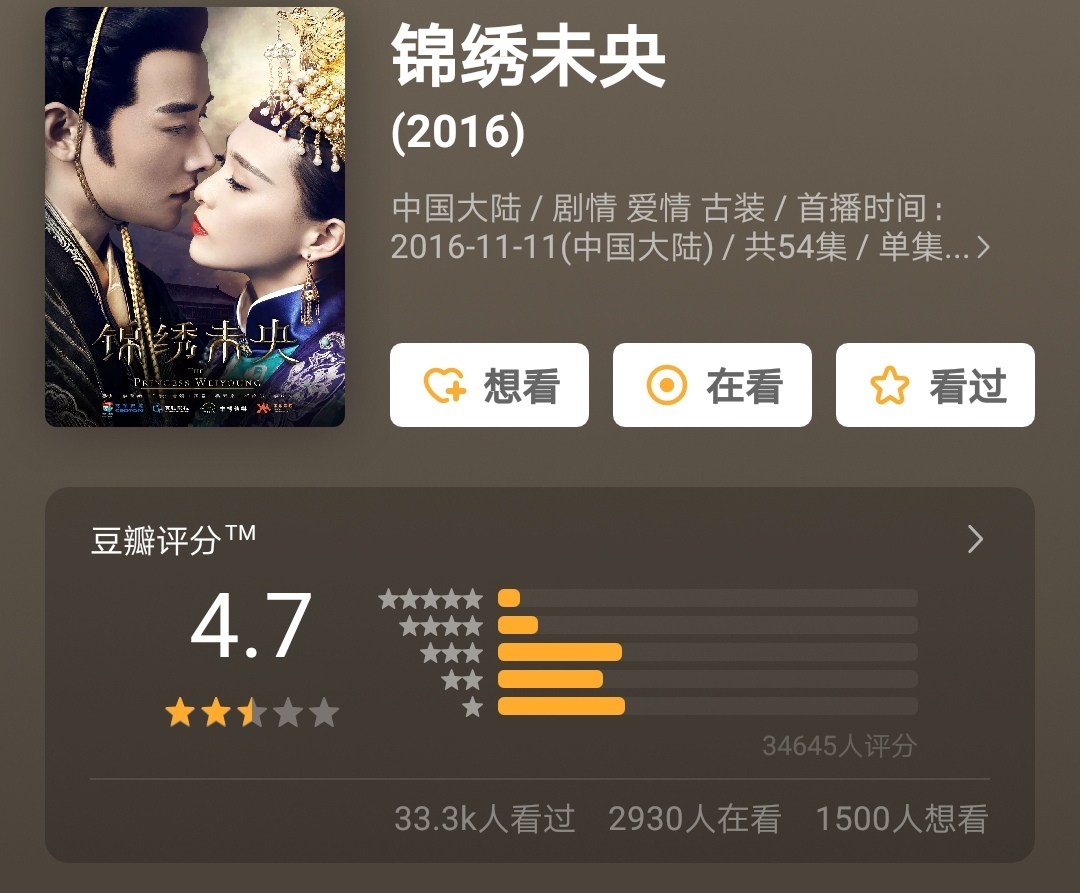The width and height of the screenshot is (1080, 893).
Task: Click the heart-plus icon on 想看
Action: click(x=444, y=385)
